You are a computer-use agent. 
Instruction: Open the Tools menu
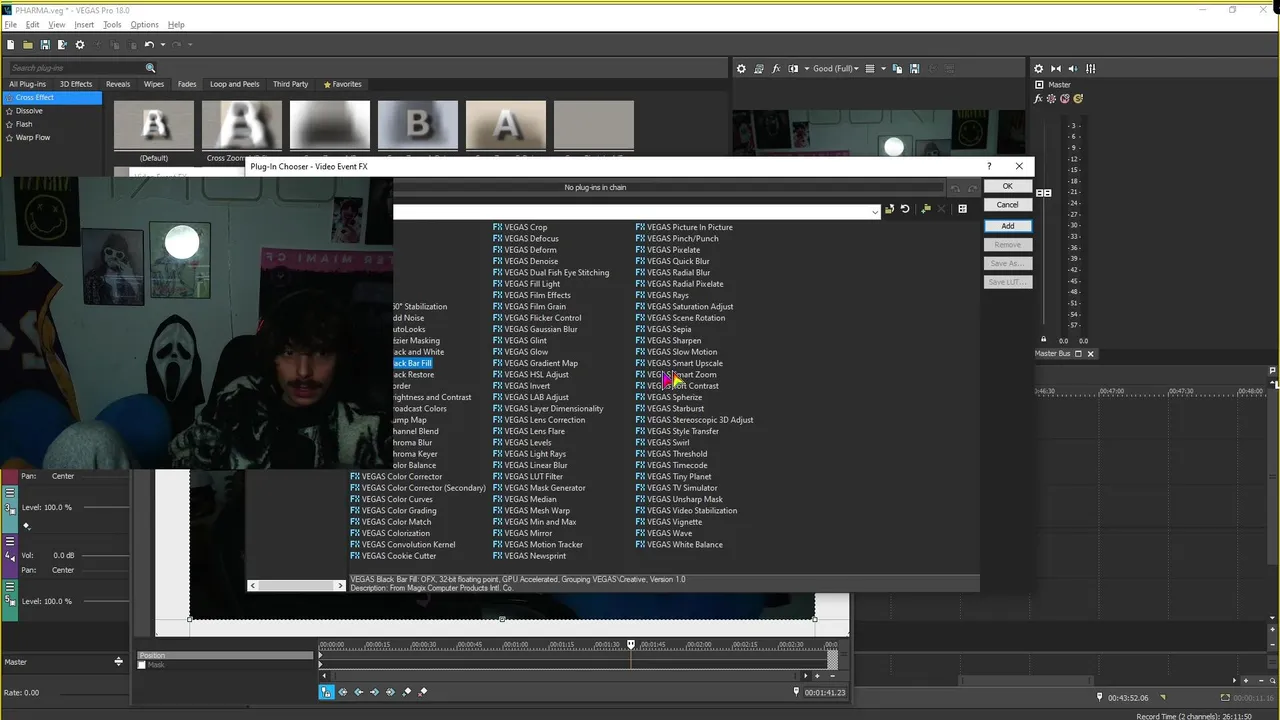pyautogui.click(x=112, y=24)
